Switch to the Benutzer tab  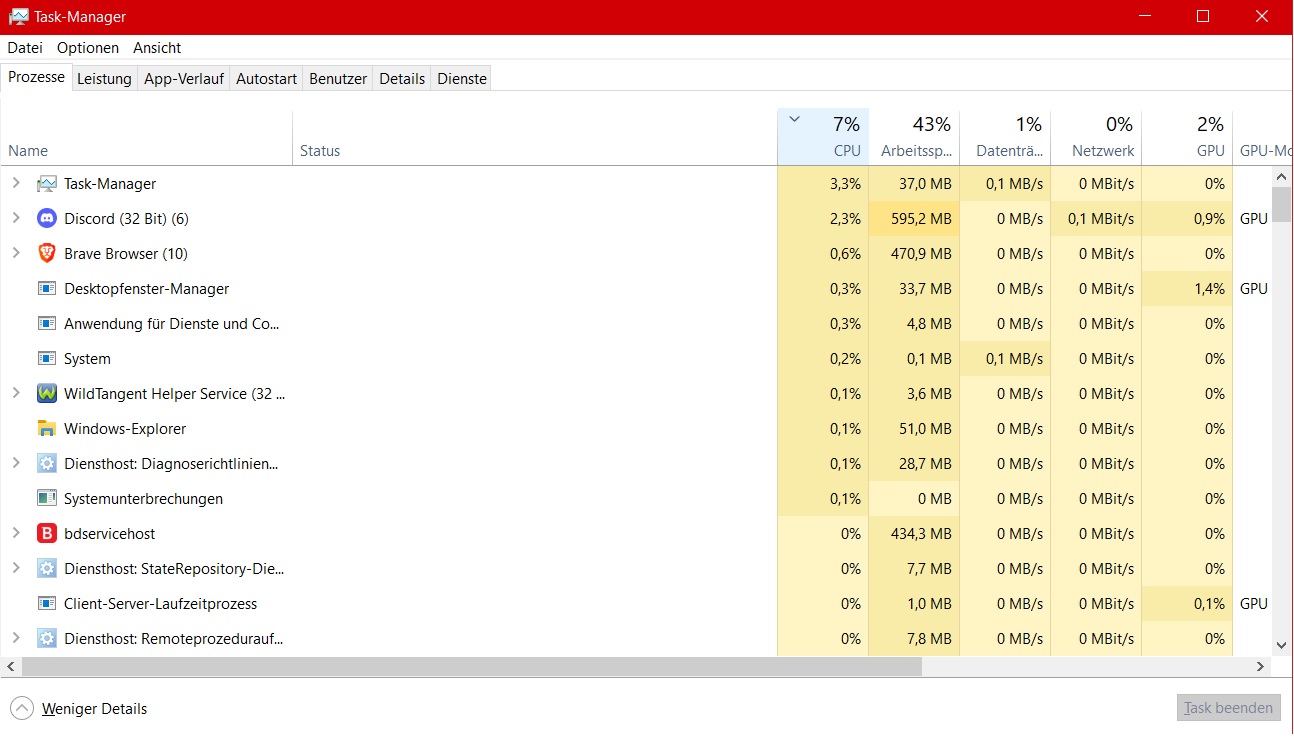338,79
